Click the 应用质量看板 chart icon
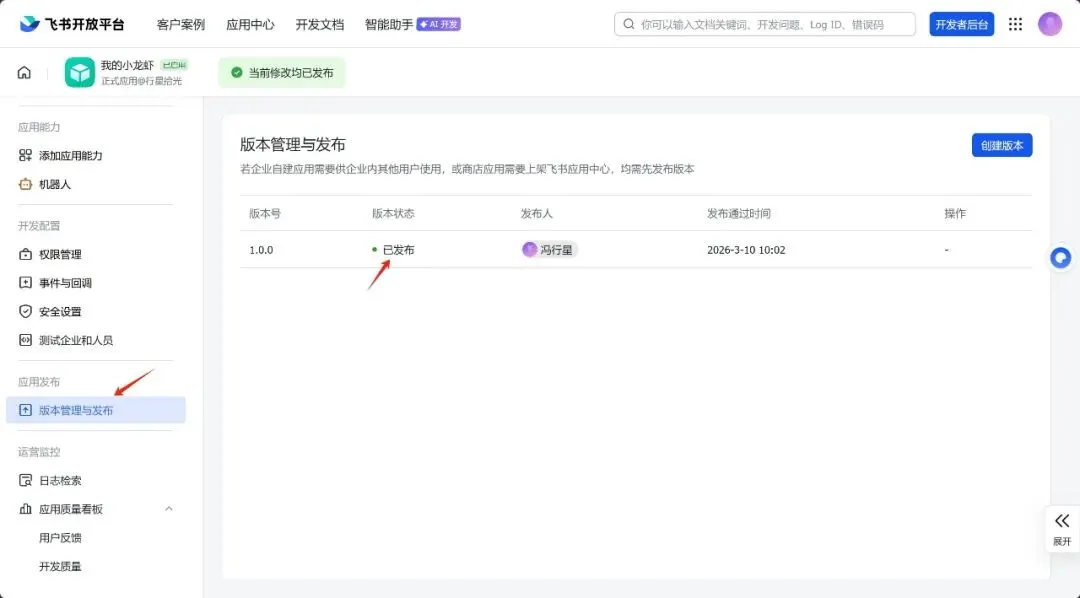This screenshot has height=598, width=1080. pos(25,509)
